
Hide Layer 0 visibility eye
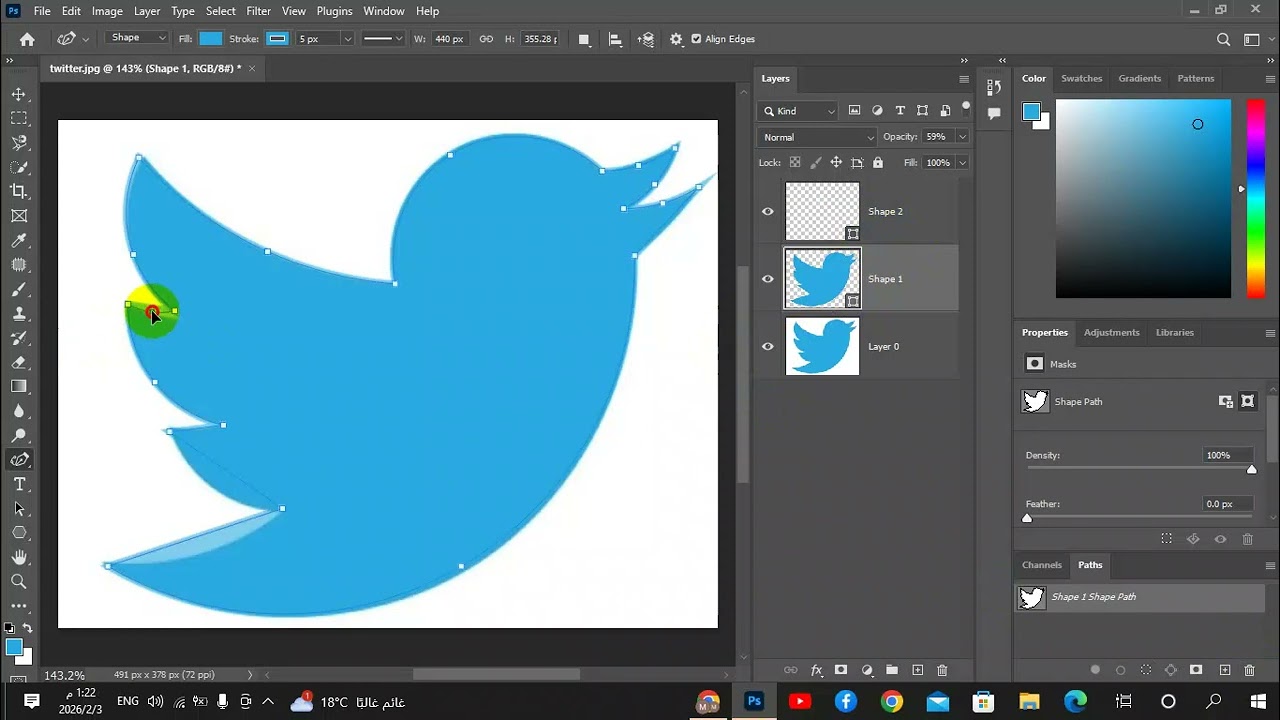768,346
